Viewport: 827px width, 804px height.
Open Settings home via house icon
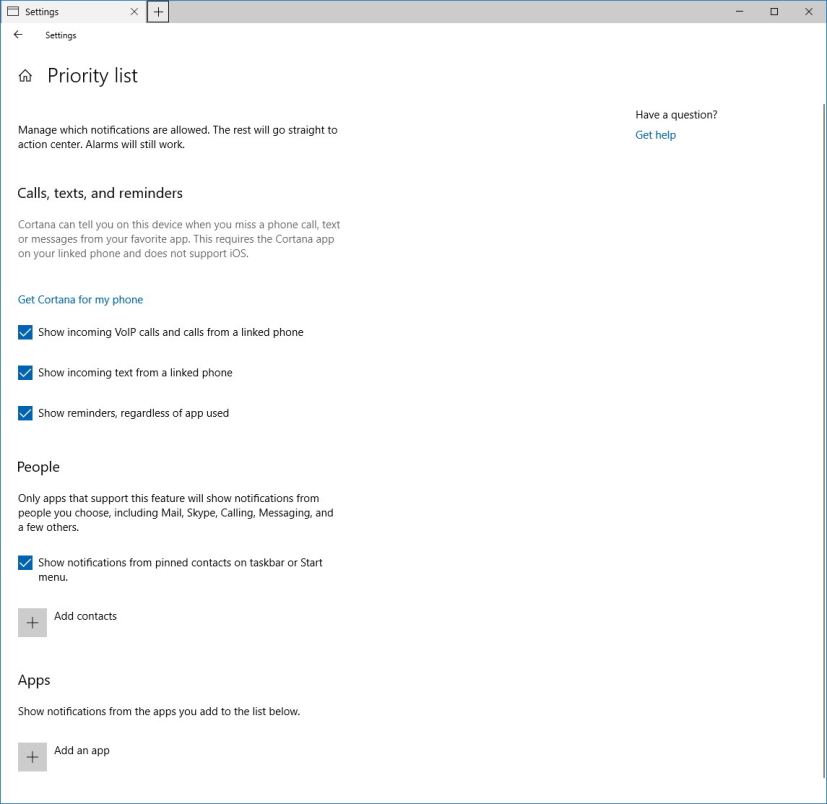point(25,76)
